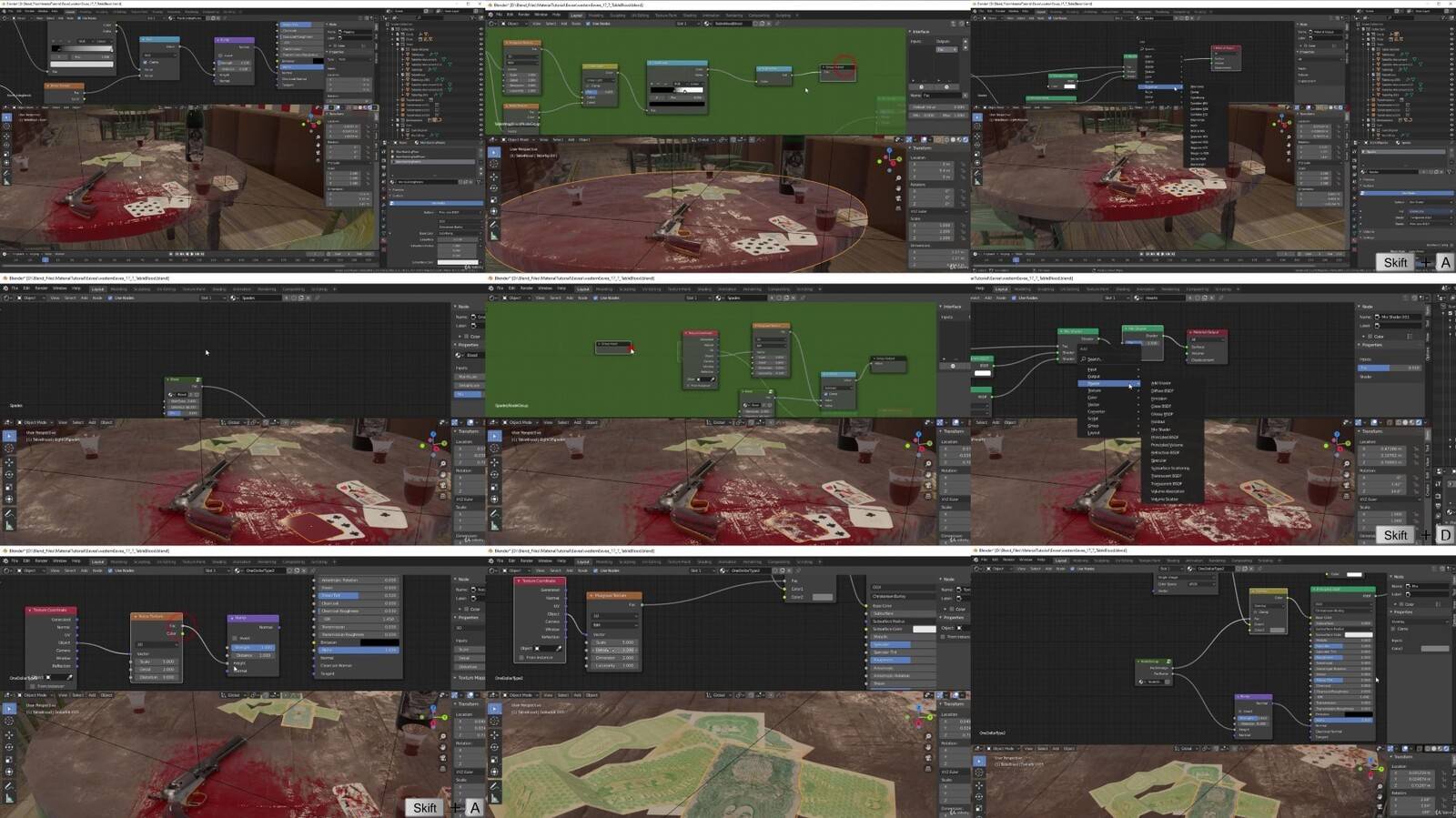Screen dimensions: 1456x818
Task: Open Color Space sRGB dropdown on the image node
Action: tap(1201, 584)
